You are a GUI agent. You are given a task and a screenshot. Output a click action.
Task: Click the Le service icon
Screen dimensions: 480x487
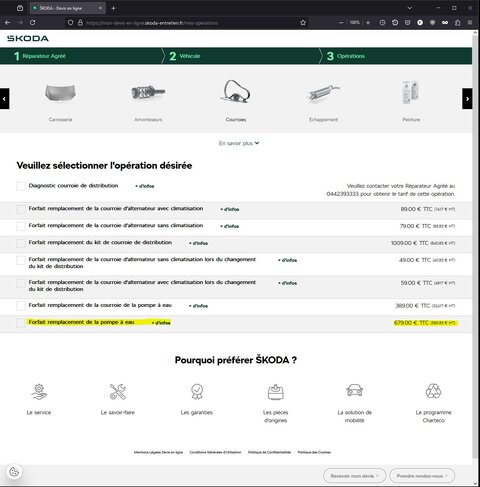point(39,392)
